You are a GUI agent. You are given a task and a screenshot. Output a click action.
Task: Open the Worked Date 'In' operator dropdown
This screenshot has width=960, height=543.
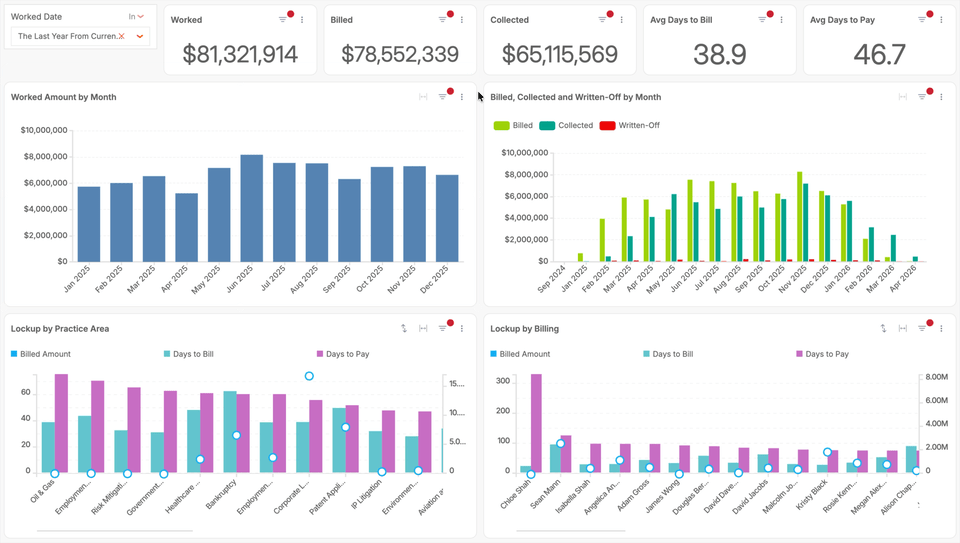(x=136, y=17)
